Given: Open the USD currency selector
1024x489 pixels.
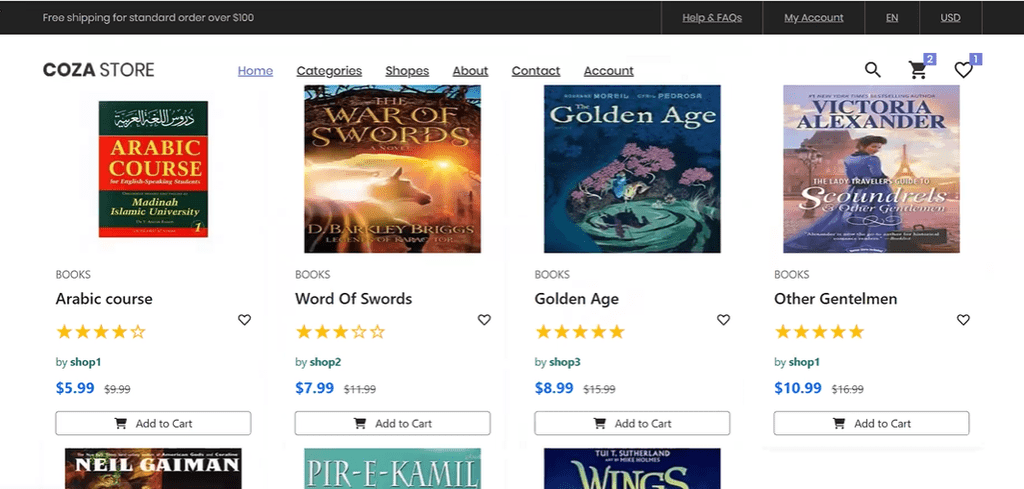Looking at the screenshot, I should (x=950, y=18).
